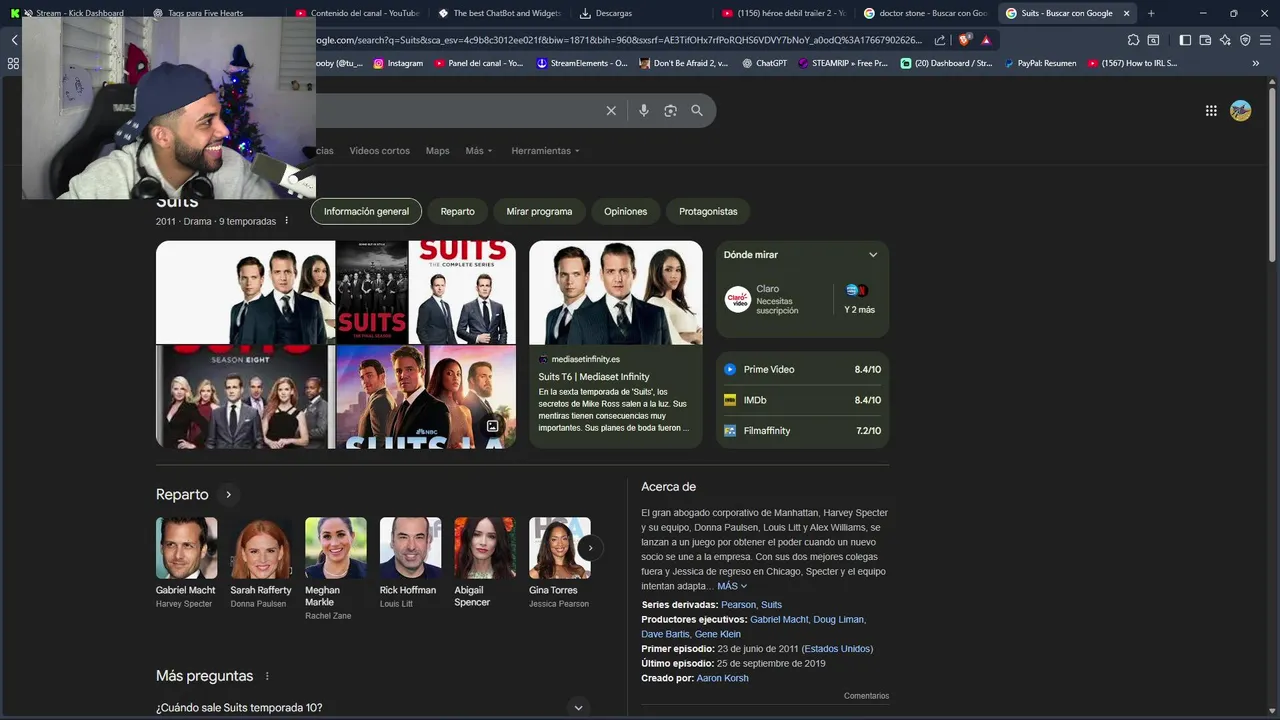Show hidden bookmarks with the double chevron
Viewport: 1280px width, 720px height.
(x=1255, y=63)
